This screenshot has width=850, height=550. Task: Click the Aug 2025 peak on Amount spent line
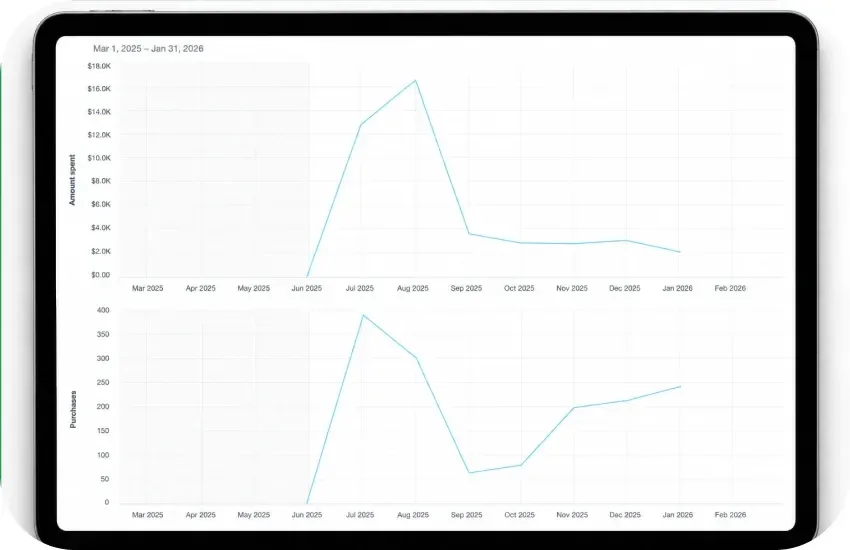(x=415, y=81)
